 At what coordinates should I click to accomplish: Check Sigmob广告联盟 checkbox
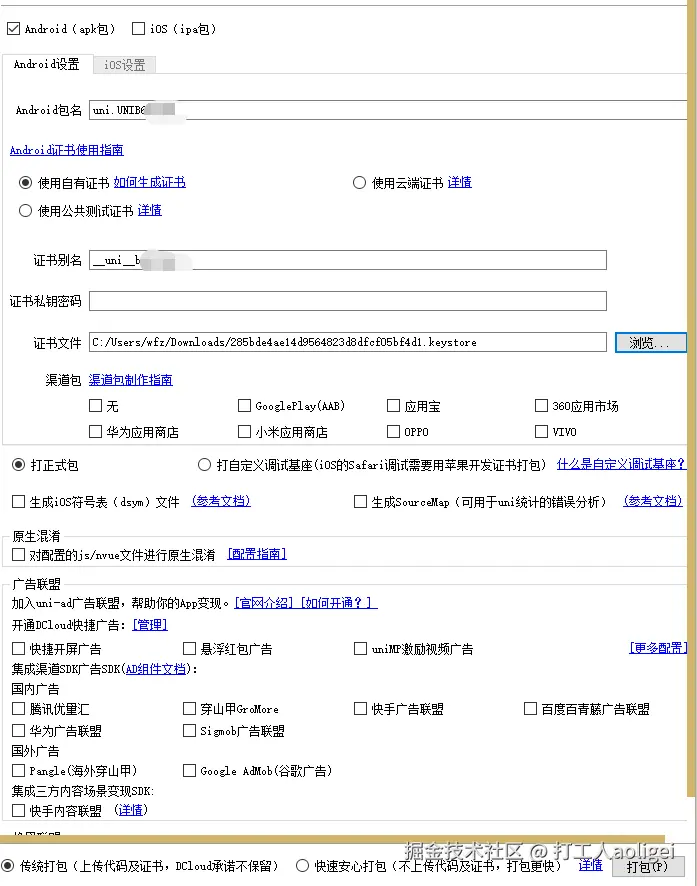[189, 731]
